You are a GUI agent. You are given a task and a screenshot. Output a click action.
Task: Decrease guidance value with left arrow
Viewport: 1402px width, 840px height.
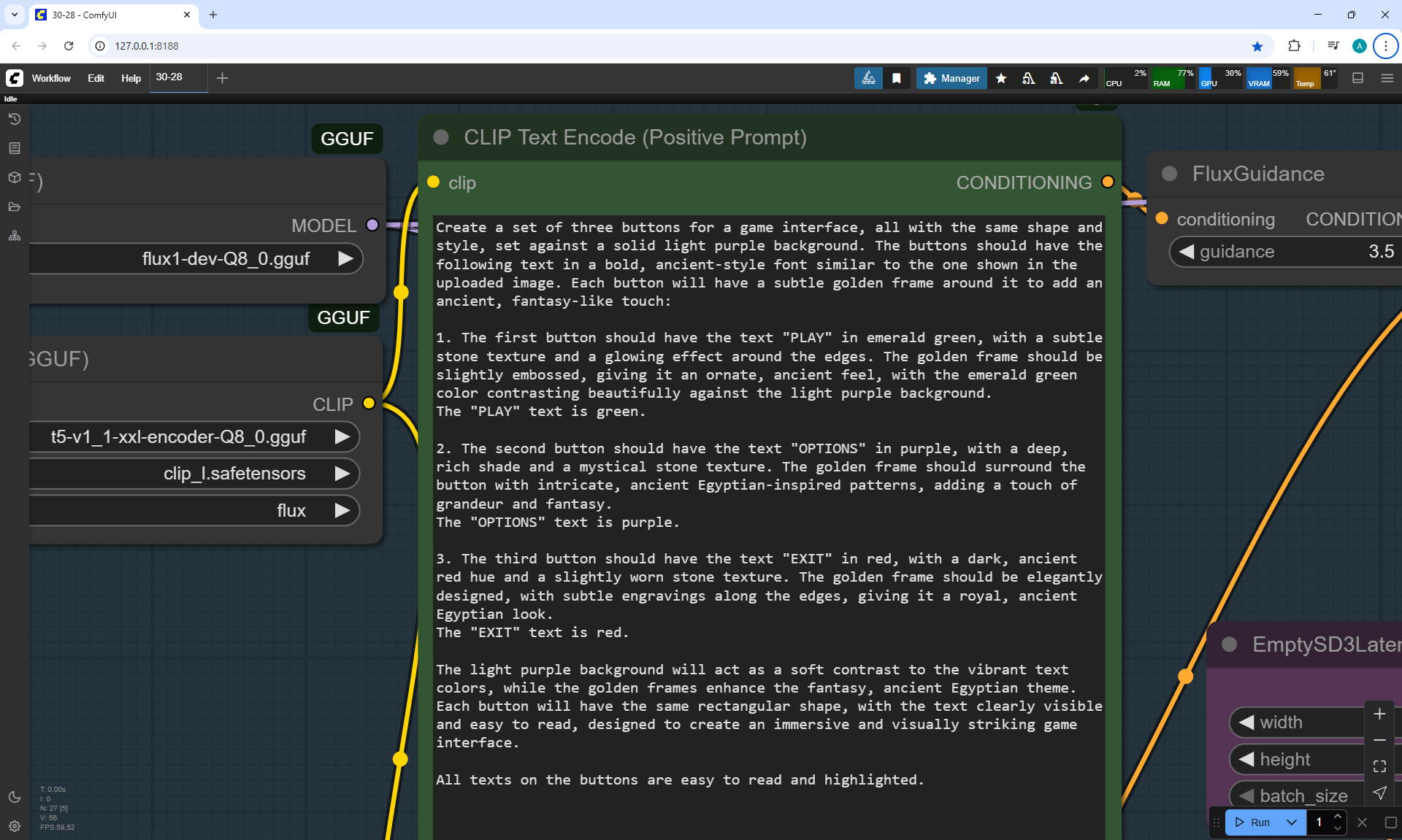coord(1187,252)
